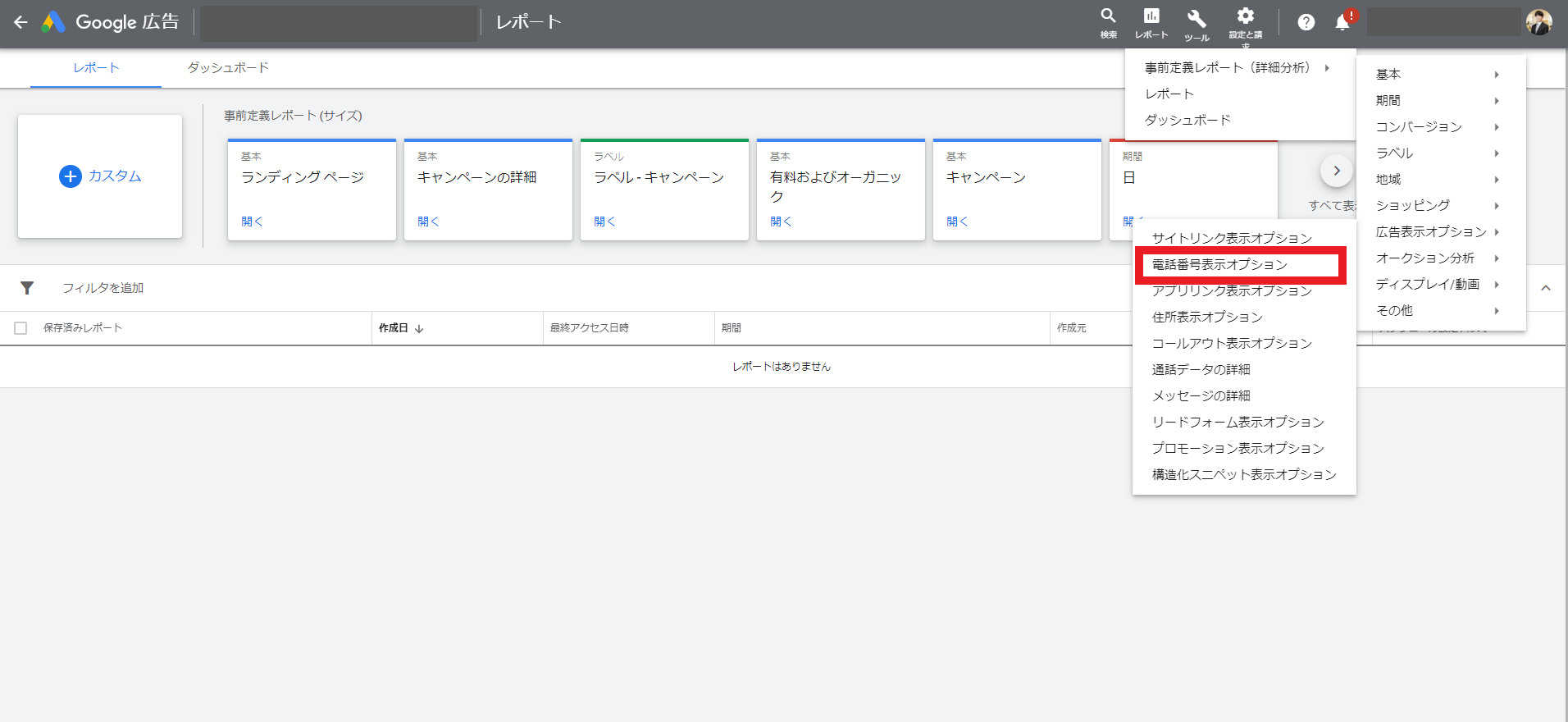Click the back arrow icon
This screenshot has height=722, width=1568.
[21, 22]
